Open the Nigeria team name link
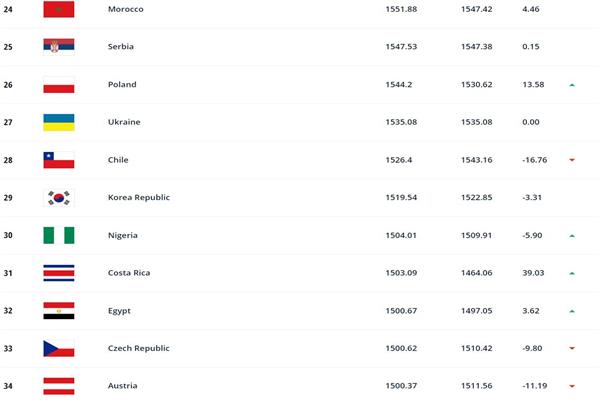 pos(122,235)
